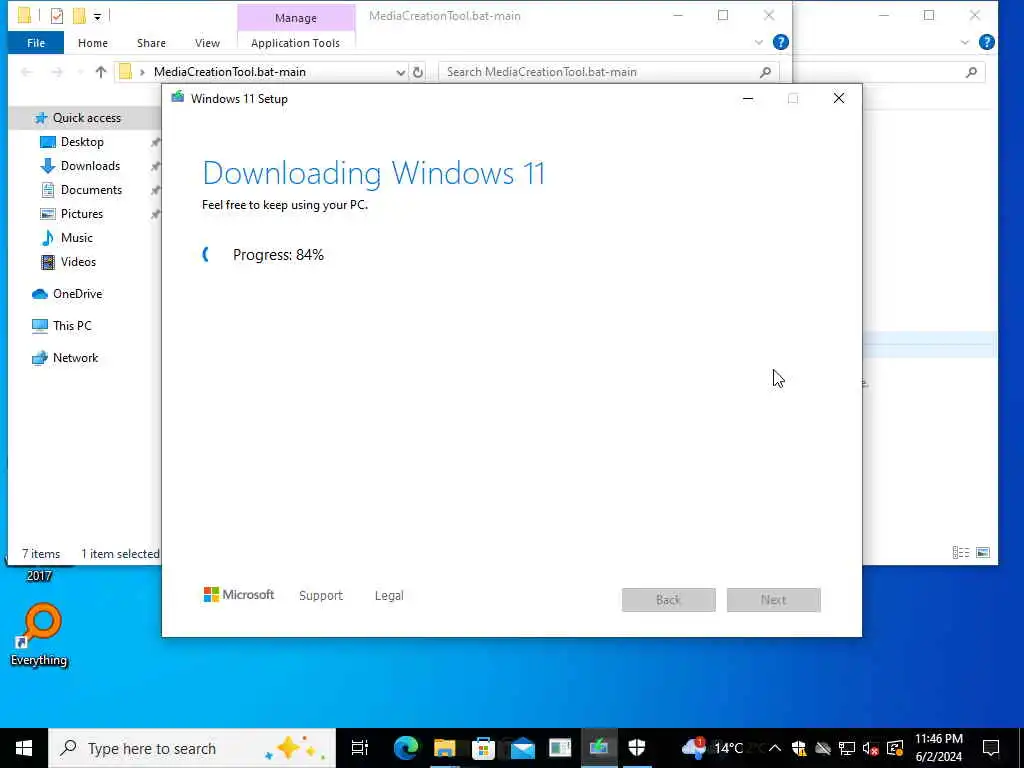Image resolution: width=1024 pixels, height=768 pixels.
Task: Click the Windows Setup taskbar icon
Action: (599, 748)
